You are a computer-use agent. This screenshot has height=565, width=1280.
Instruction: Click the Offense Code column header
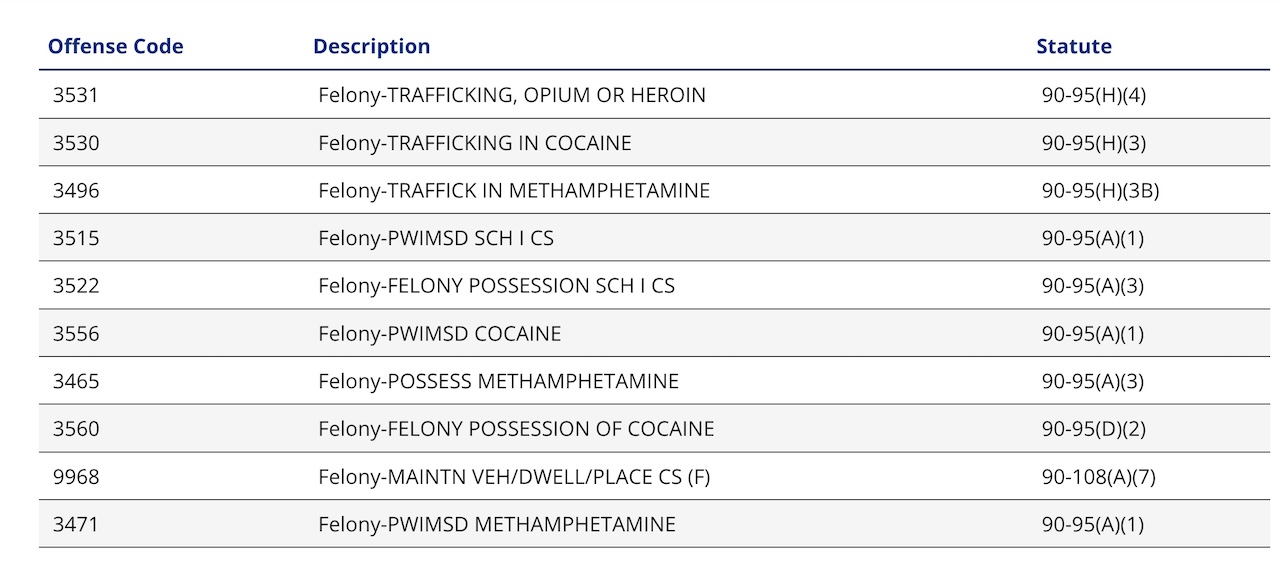(x=116, y=46)
